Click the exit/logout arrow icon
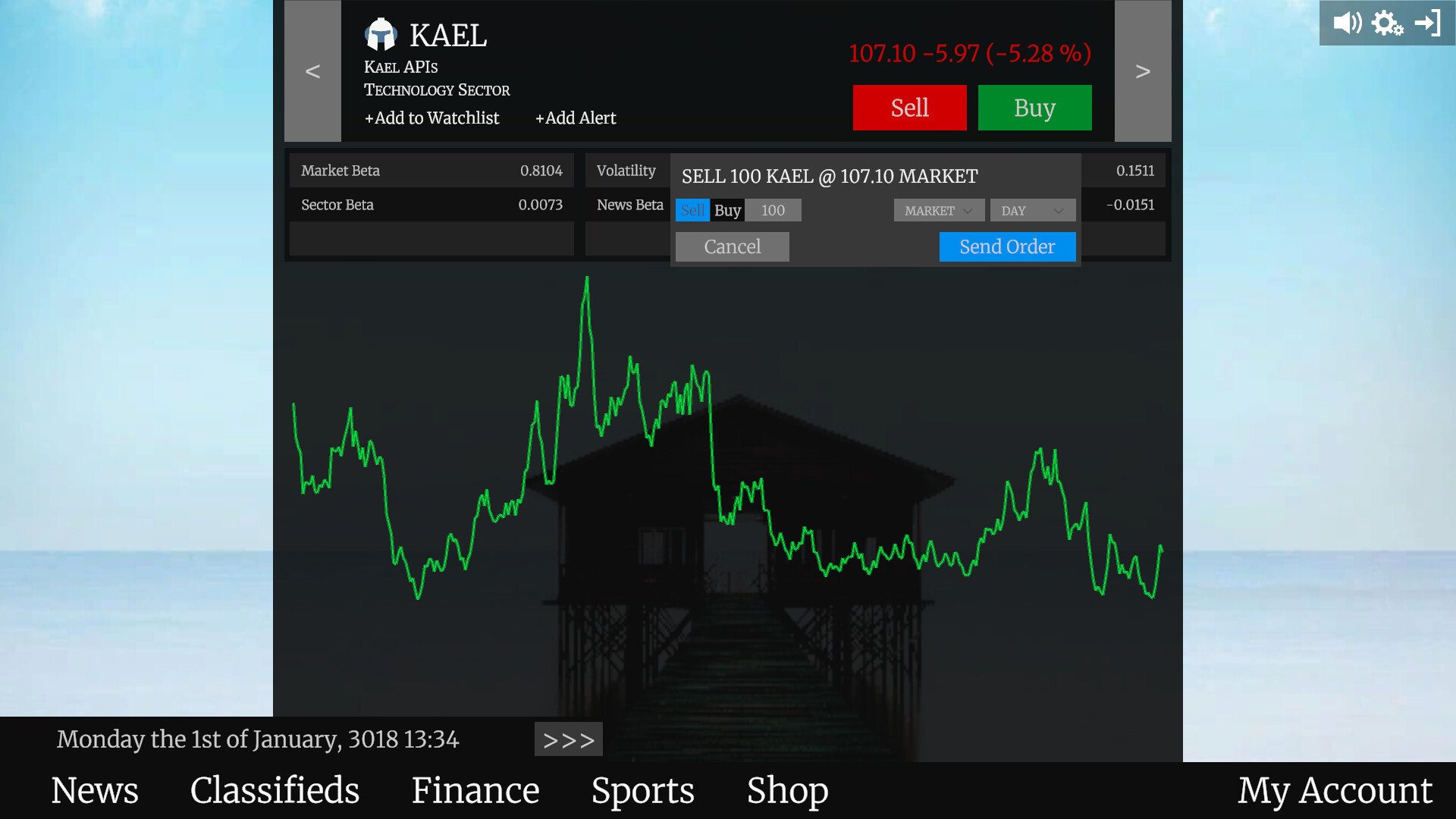The width and height of the screenshot is (1456, 819). 1428,23
